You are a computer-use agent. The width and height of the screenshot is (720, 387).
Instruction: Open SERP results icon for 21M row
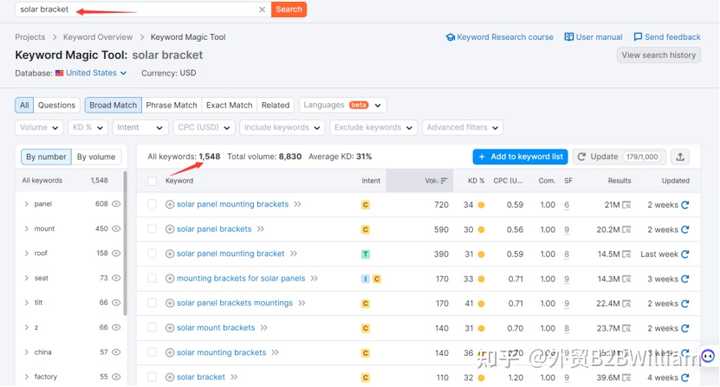627,205
